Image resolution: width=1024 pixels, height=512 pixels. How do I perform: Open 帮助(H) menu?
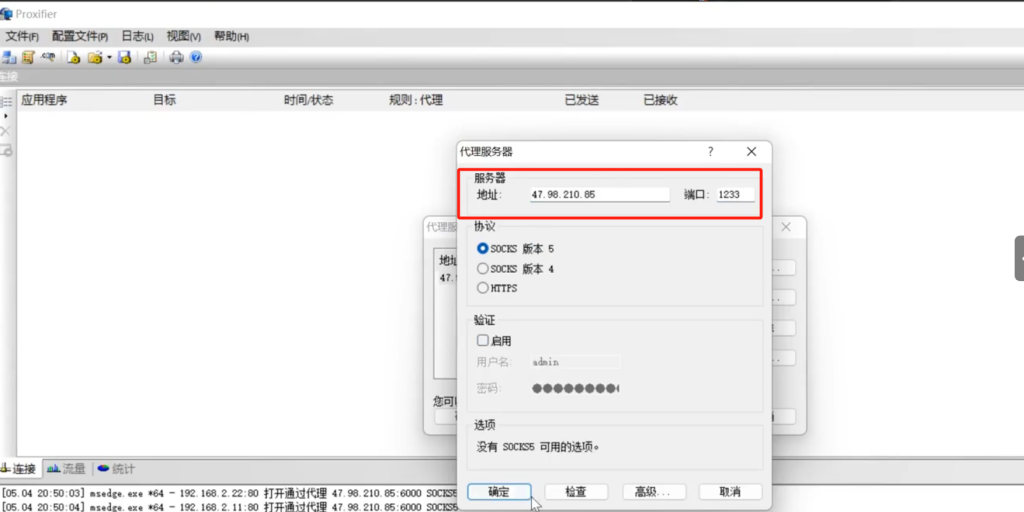(232, 37)
